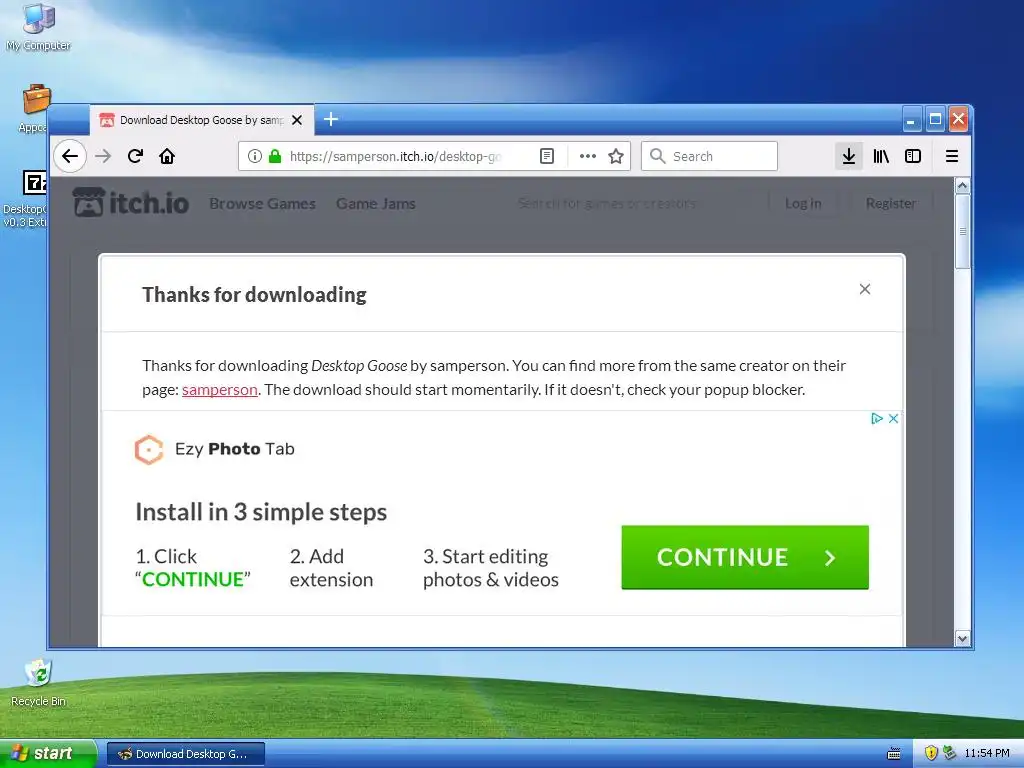Click the page scrollbar up arrow

tap(962, 185)
